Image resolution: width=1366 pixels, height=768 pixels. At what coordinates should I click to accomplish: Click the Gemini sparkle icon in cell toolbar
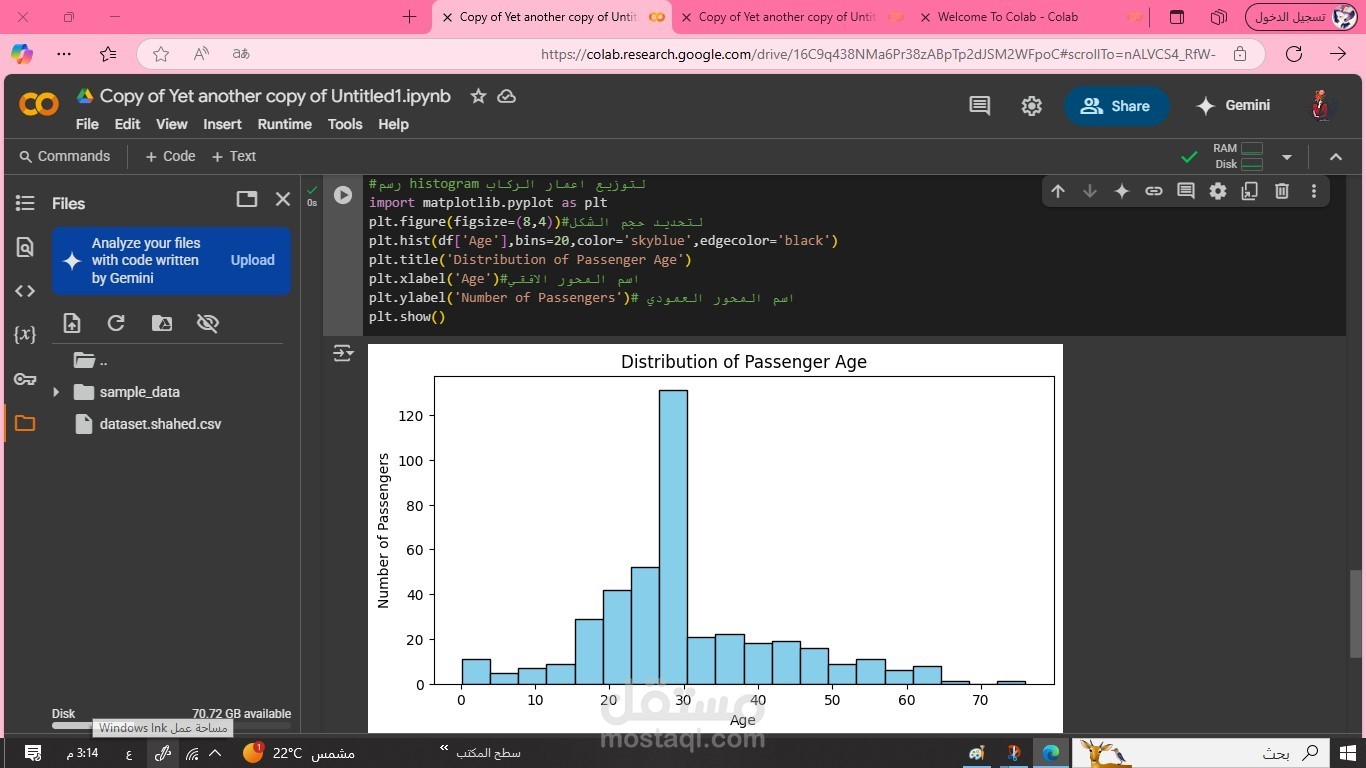pyautogui.click(x=1122, y=191)
